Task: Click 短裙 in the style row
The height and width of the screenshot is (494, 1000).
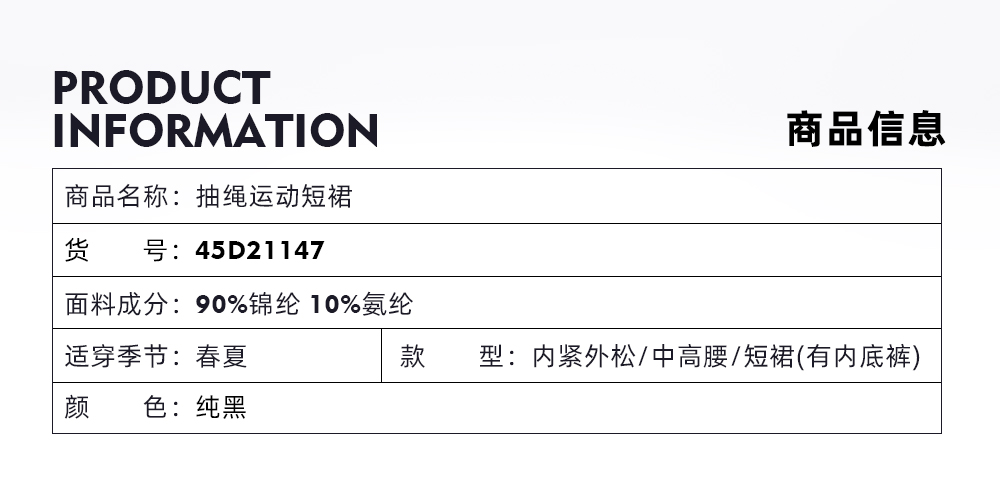Action: [x=768, y=356]
